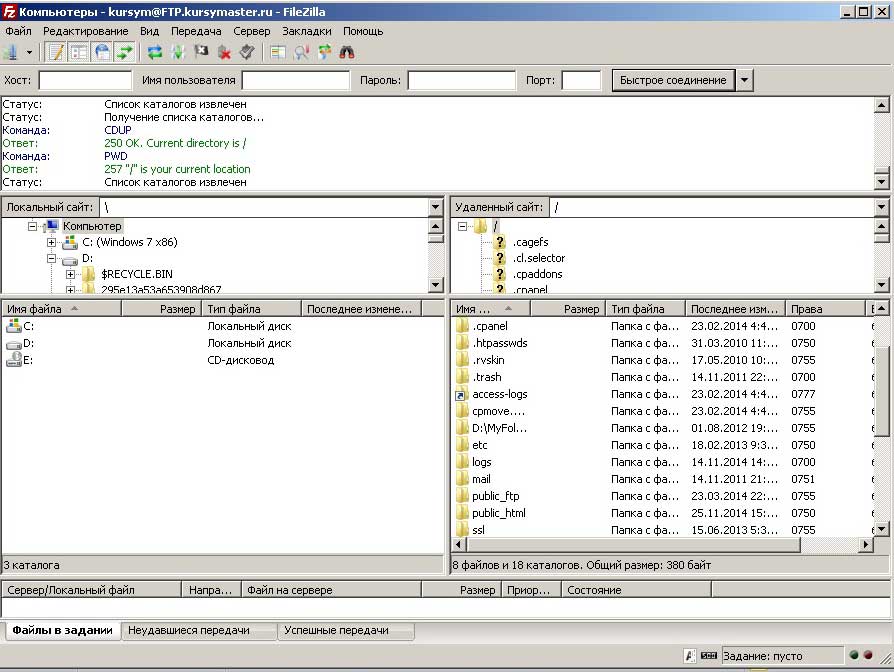Open the Быстрое соединение history dropdown
Image resolution: width=894 pixels, height=672 pixels.
pyautogui.click(x=745, y=80)
